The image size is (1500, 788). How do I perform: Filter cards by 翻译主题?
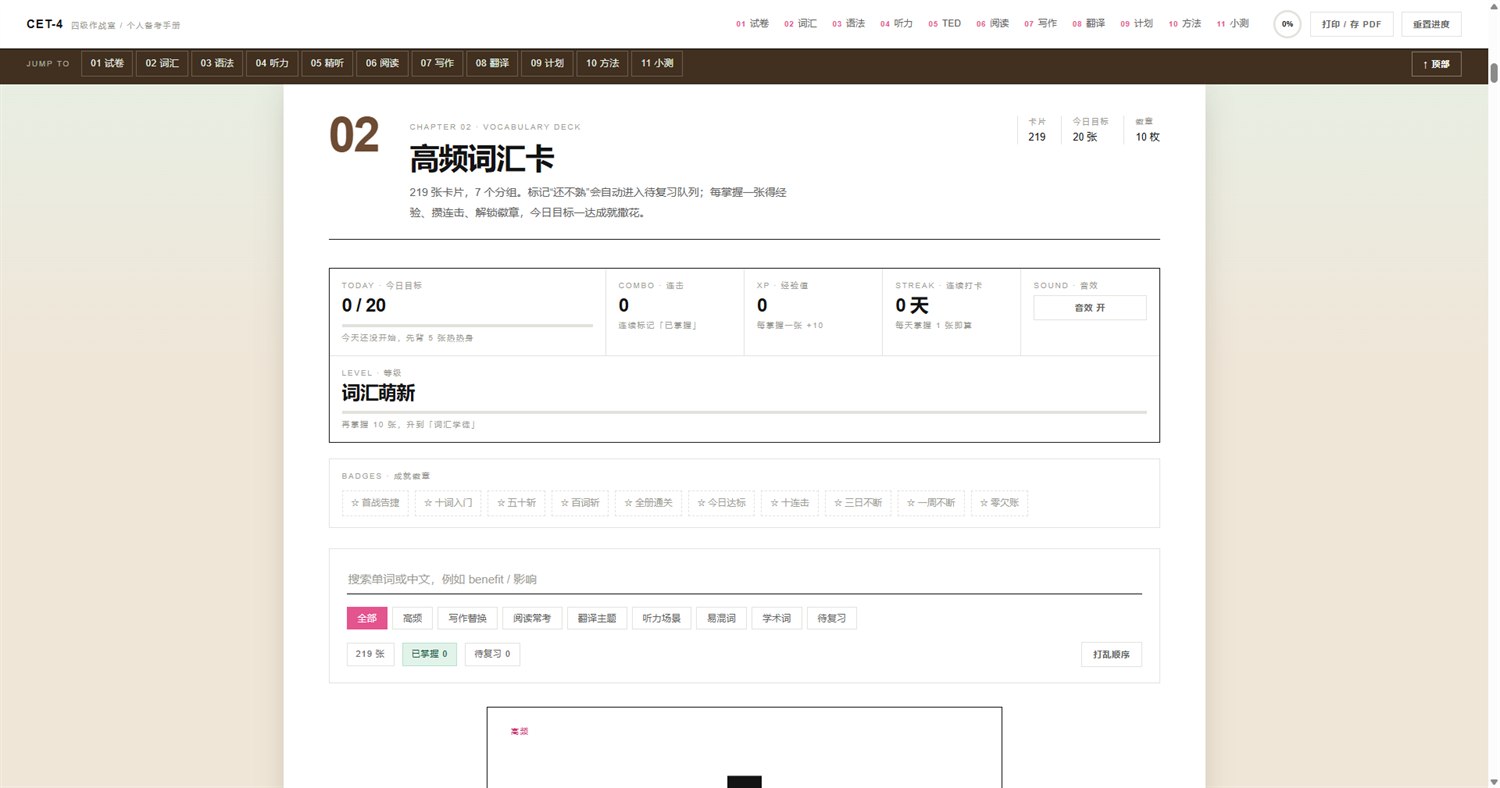pos(598,619)
